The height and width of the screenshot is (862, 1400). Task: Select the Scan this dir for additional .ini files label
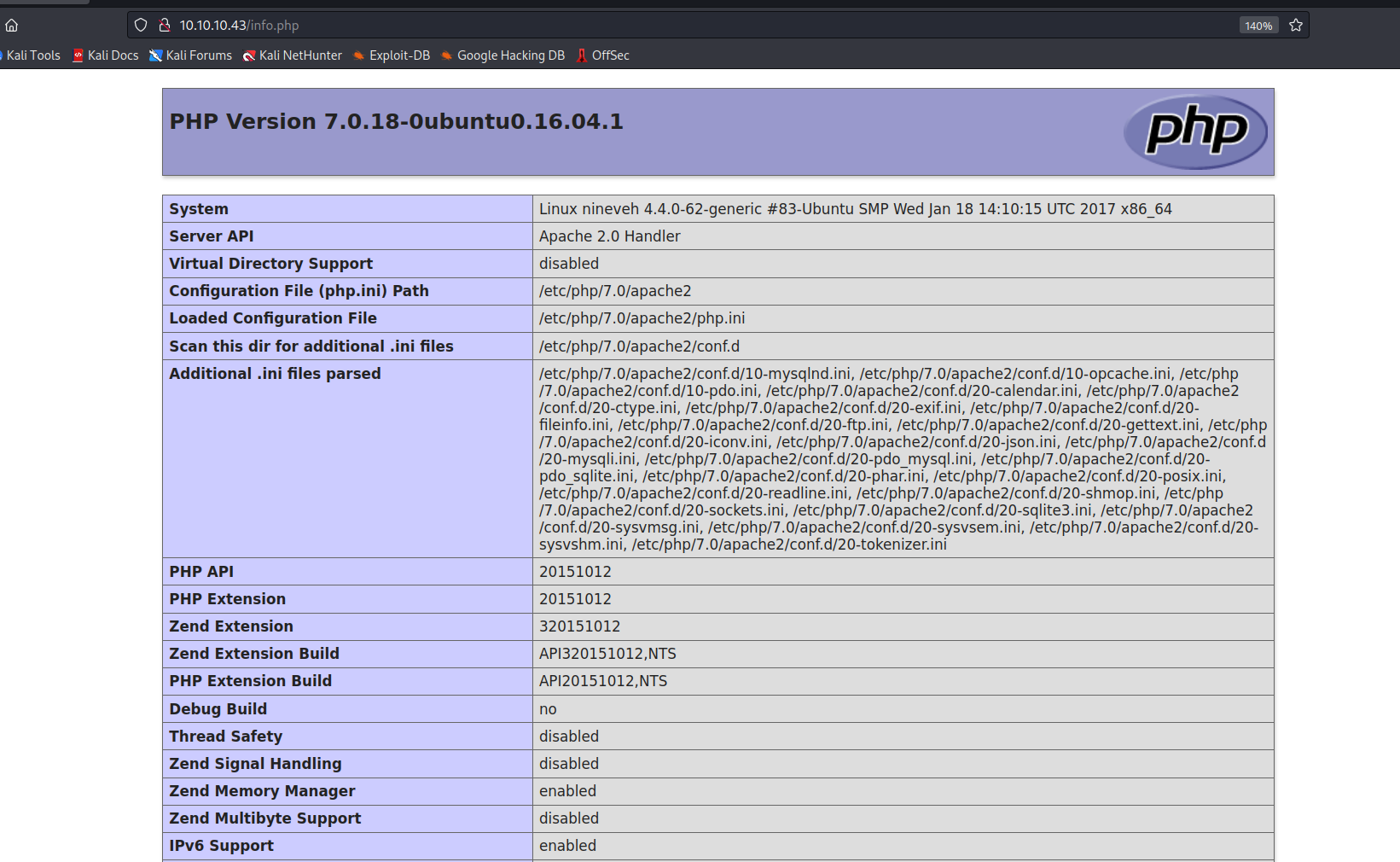pos(311,347)
